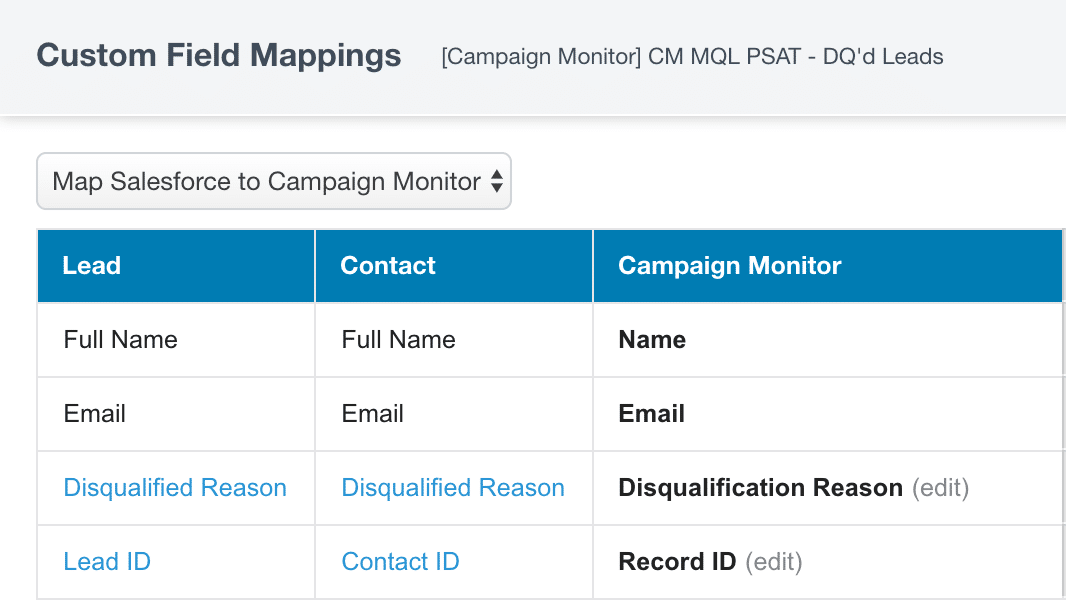Click the Contact column Full Name cell
This screenshot has height=604, width=1066.
click(454, 339)
